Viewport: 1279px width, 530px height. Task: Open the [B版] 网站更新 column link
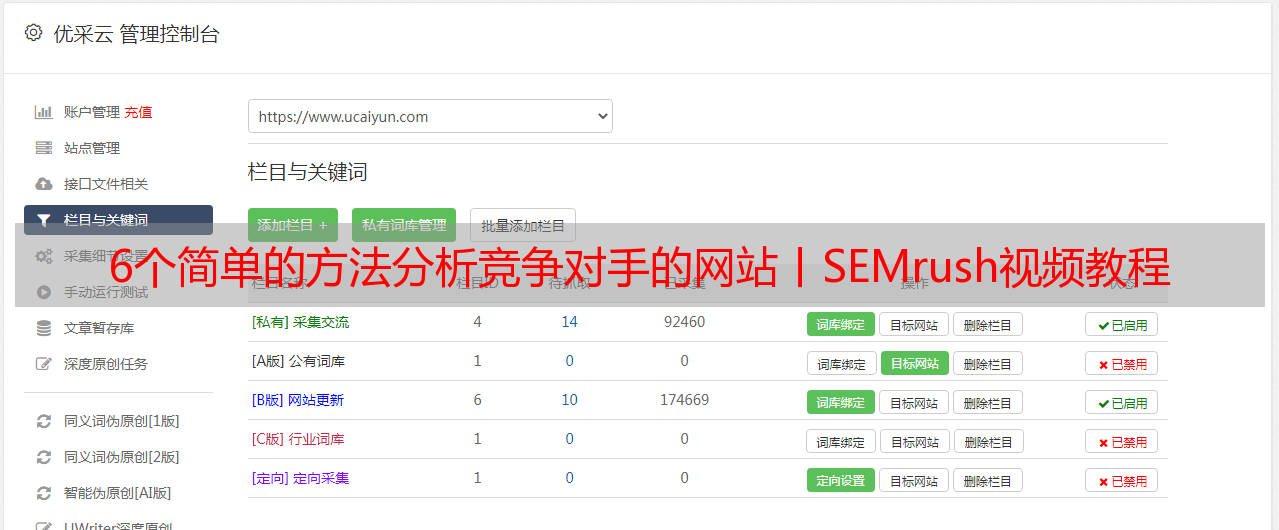[x=298, y=400]
